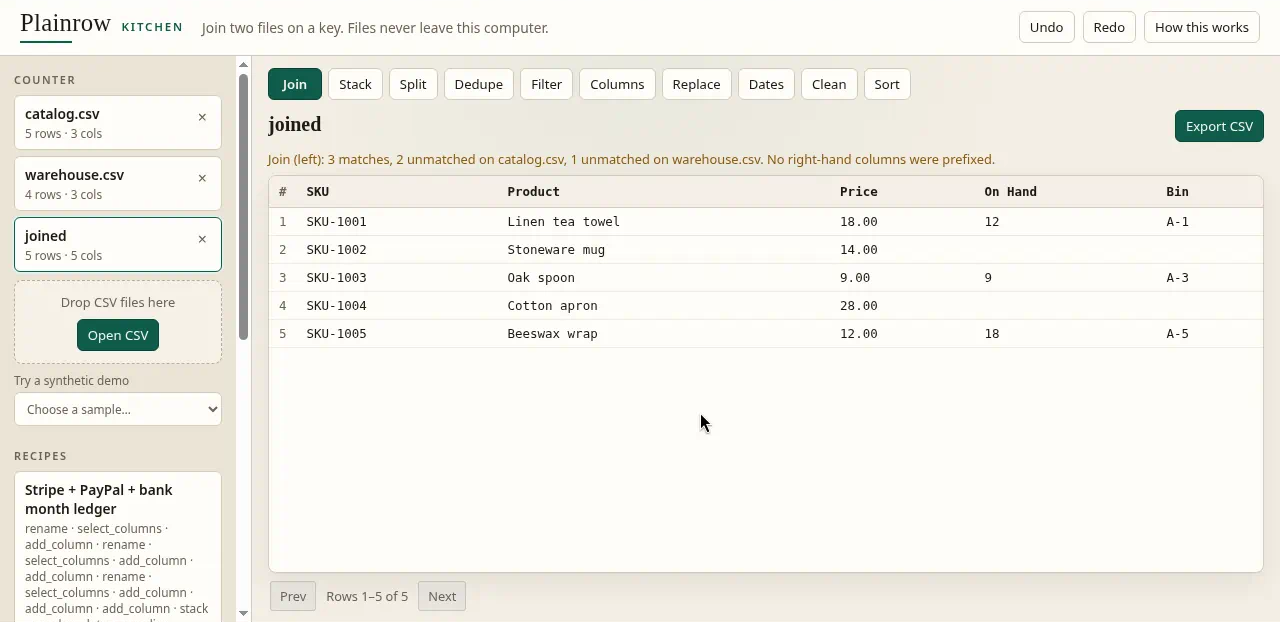Open the Replace tool tab
The width and height of the screenshot is (1280, 622).
click(696, 84)
